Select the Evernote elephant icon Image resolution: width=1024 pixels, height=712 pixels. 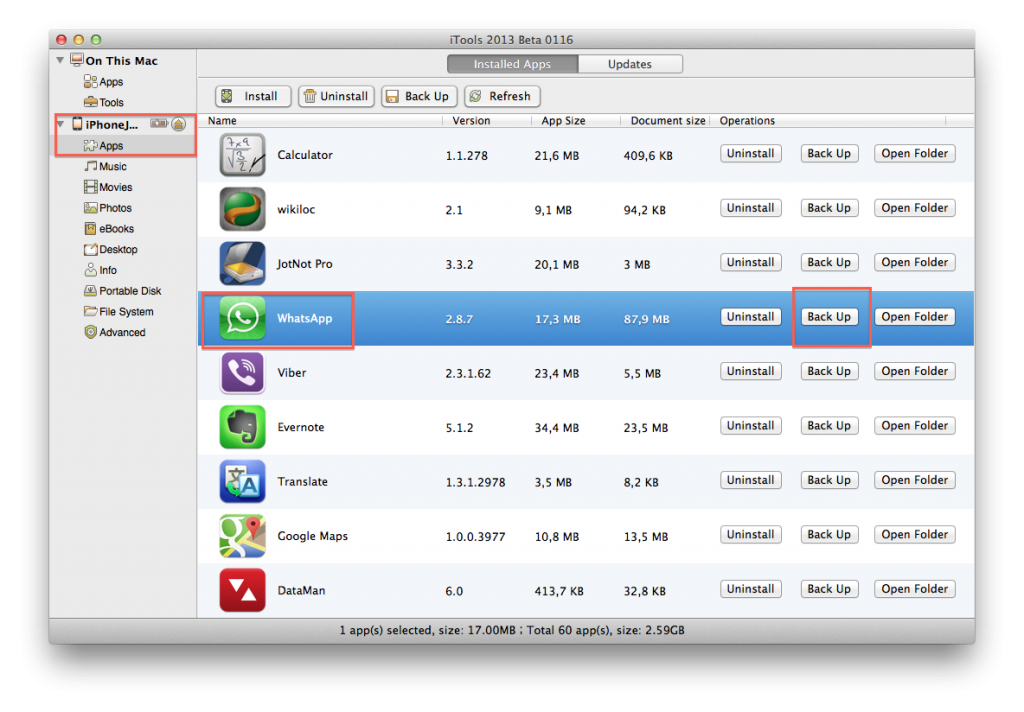(x=242, y=427)
